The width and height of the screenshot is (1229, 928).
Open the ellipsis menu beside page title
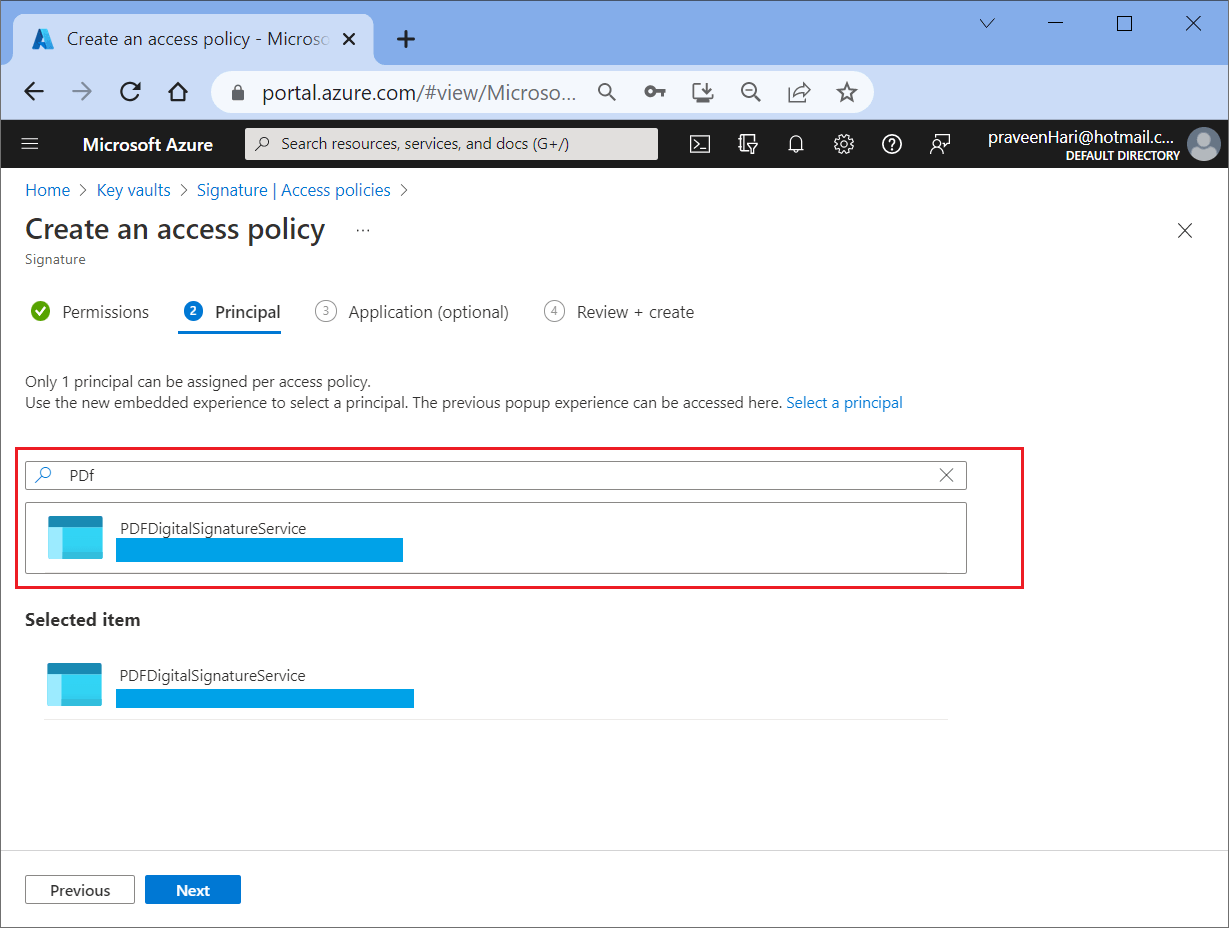pyautogui.click(x=363, y=230)
